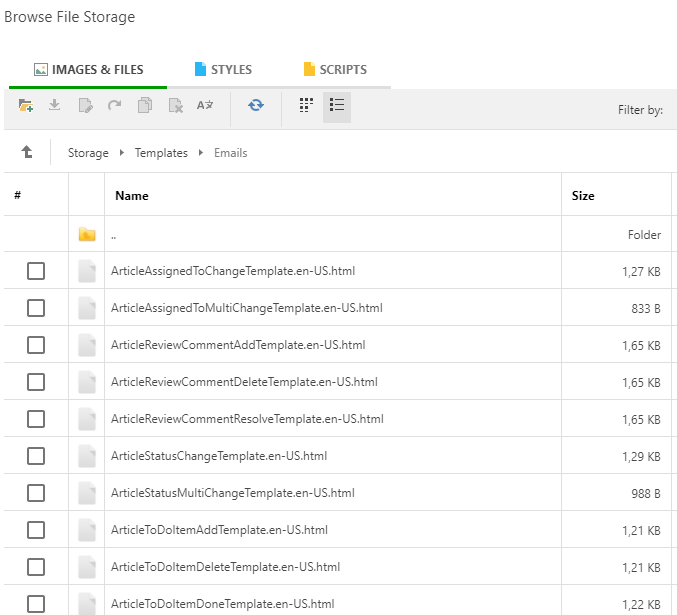The height and width of the screenshot is (615, 677).
Task: Open the Scripts tab
Action: tap(335, 70)
